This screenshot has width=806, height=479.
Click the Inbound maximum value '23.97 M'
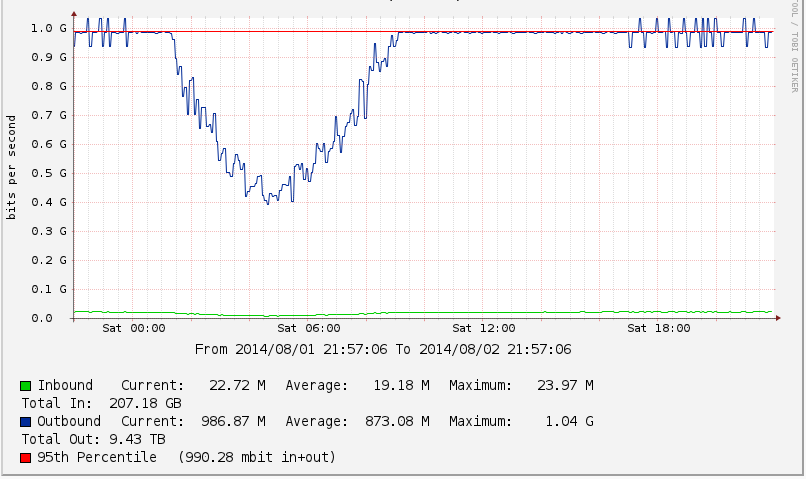pos(565,385)
